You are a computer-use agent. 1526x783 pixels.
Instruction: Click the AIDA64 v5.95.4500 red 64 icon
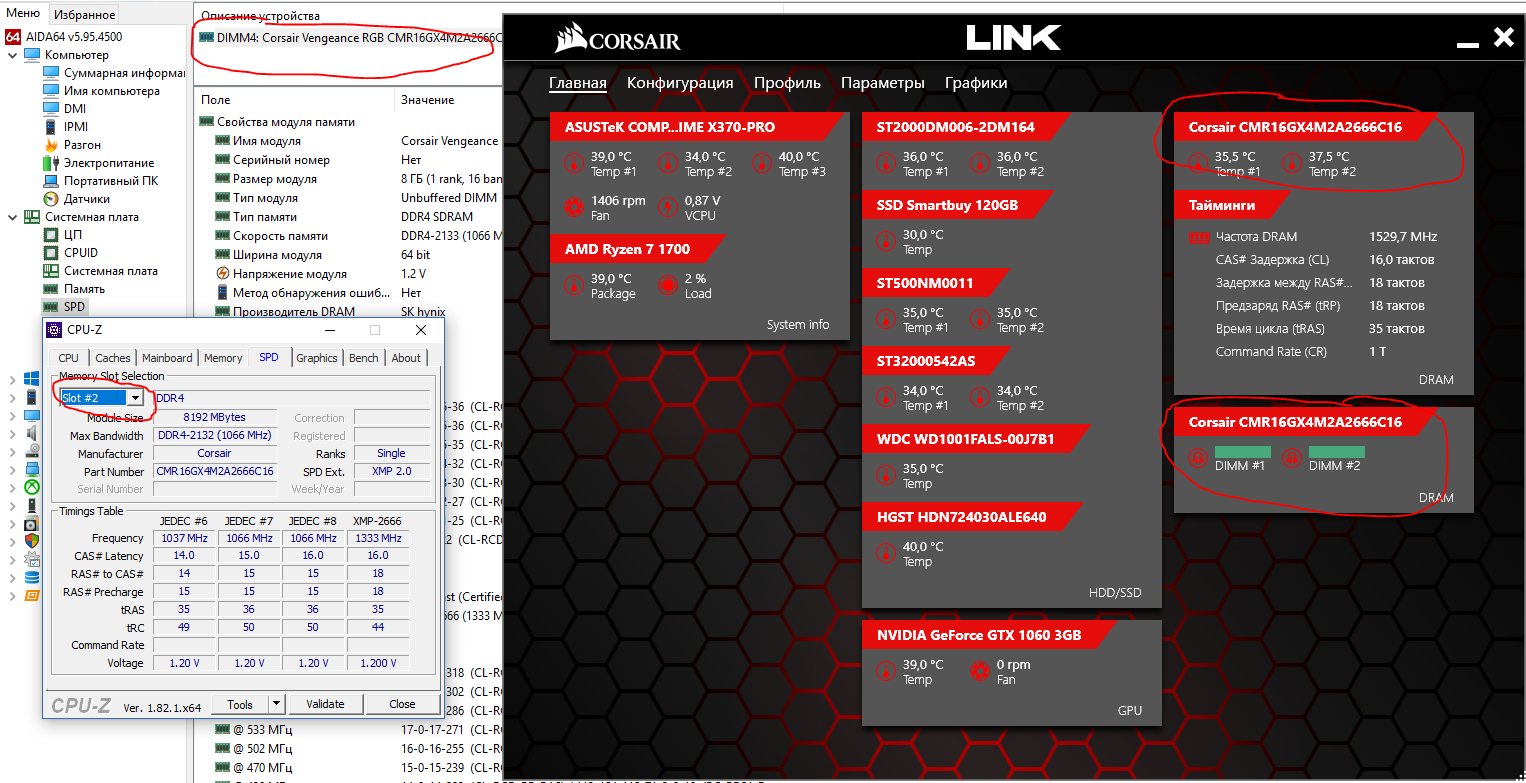12,37
